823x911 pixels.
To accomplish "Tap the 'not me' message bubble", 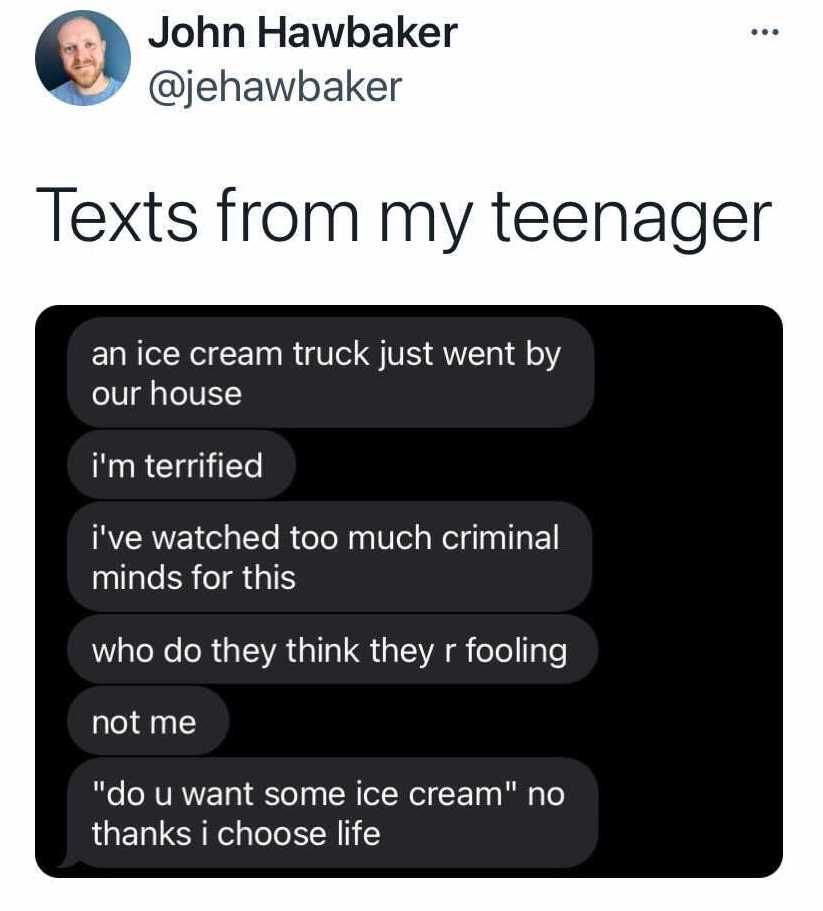I will tap(148, 722).
